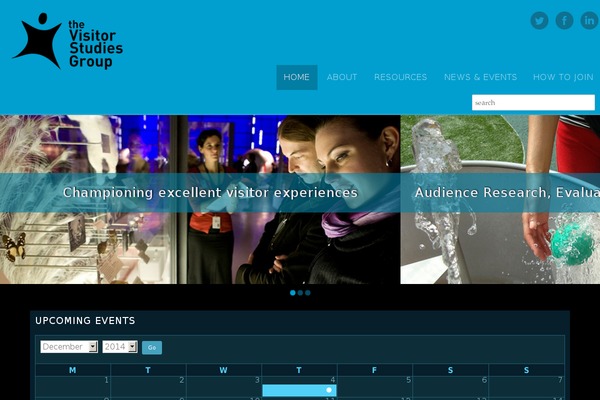Click the F weekday column header

(374, 370)
